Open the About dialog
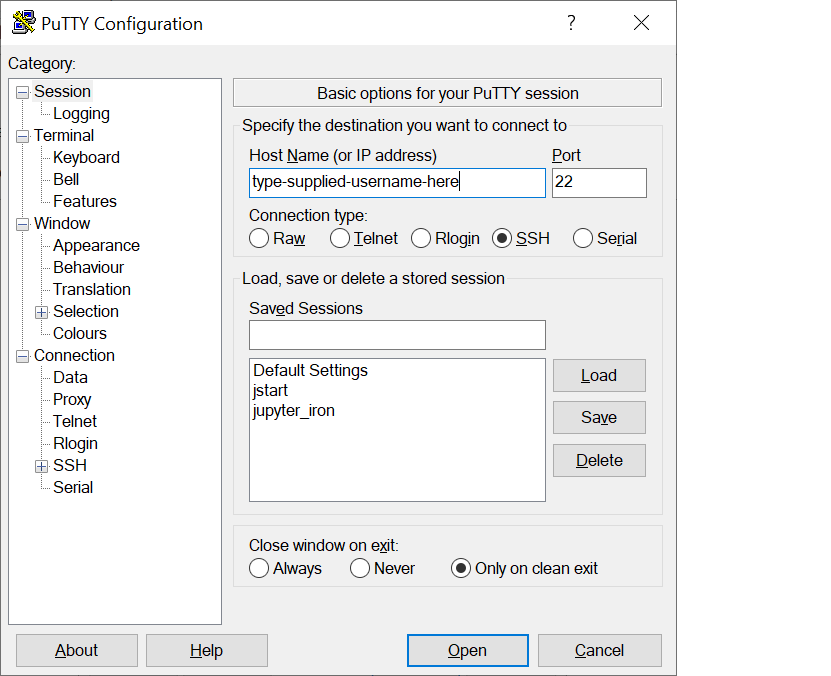The height and width of the screenshot is (676, 831). pyautogui.click(x=77, y=651)
